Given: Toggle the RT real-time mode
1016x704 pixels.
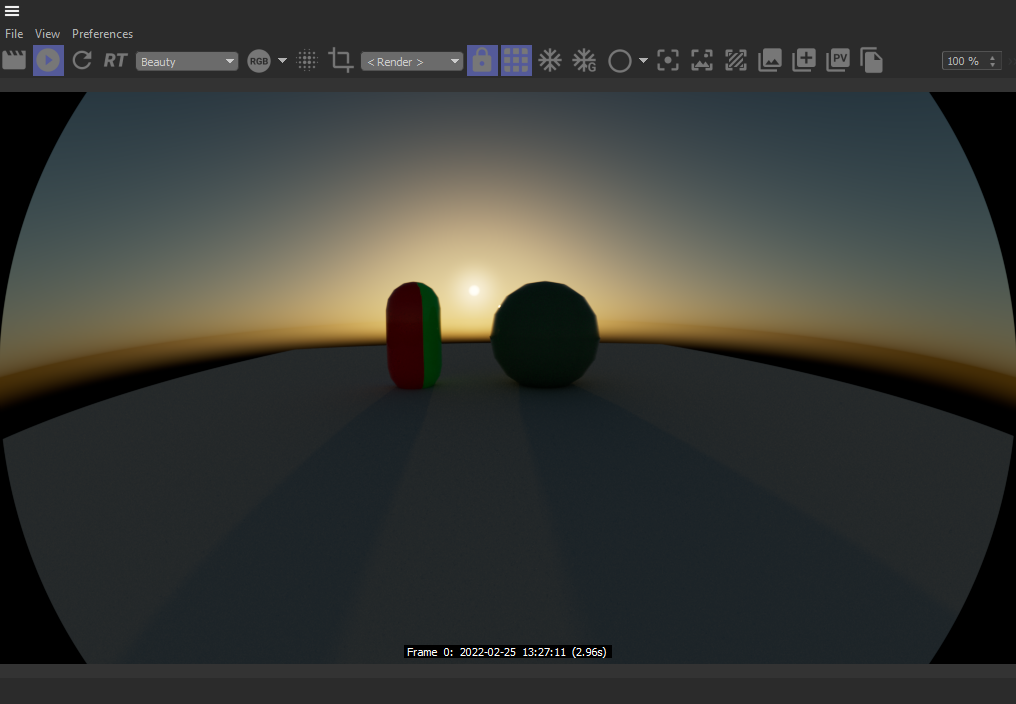Looking at the screenshot, I should [115, 61].
